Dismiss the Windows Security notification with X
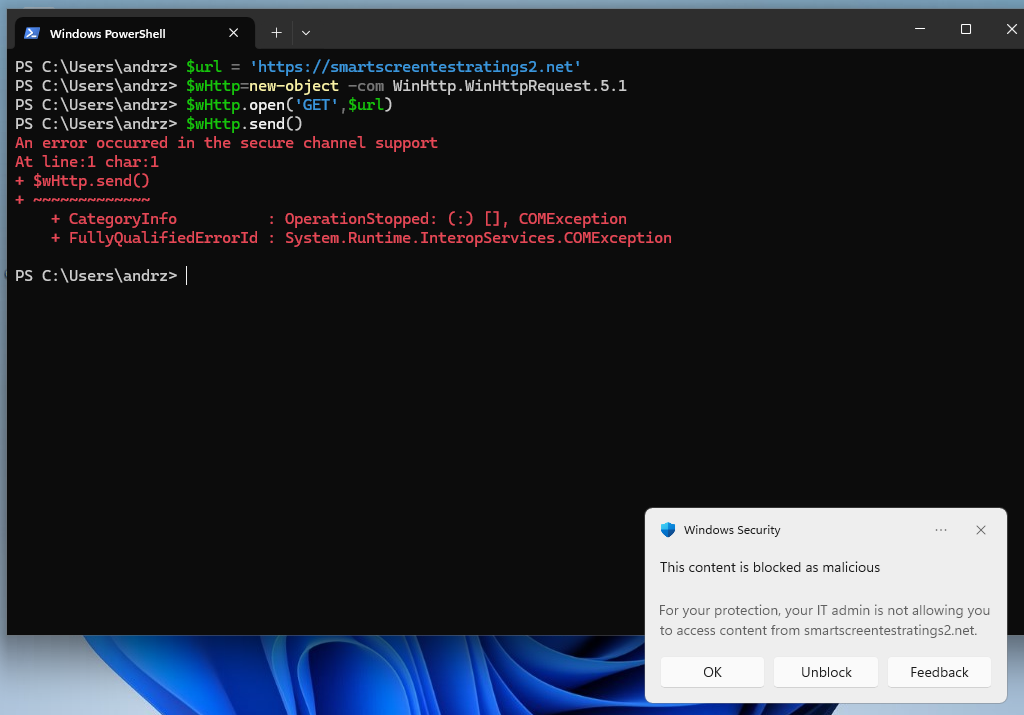1024x715 pixels. tap(980, 530)
